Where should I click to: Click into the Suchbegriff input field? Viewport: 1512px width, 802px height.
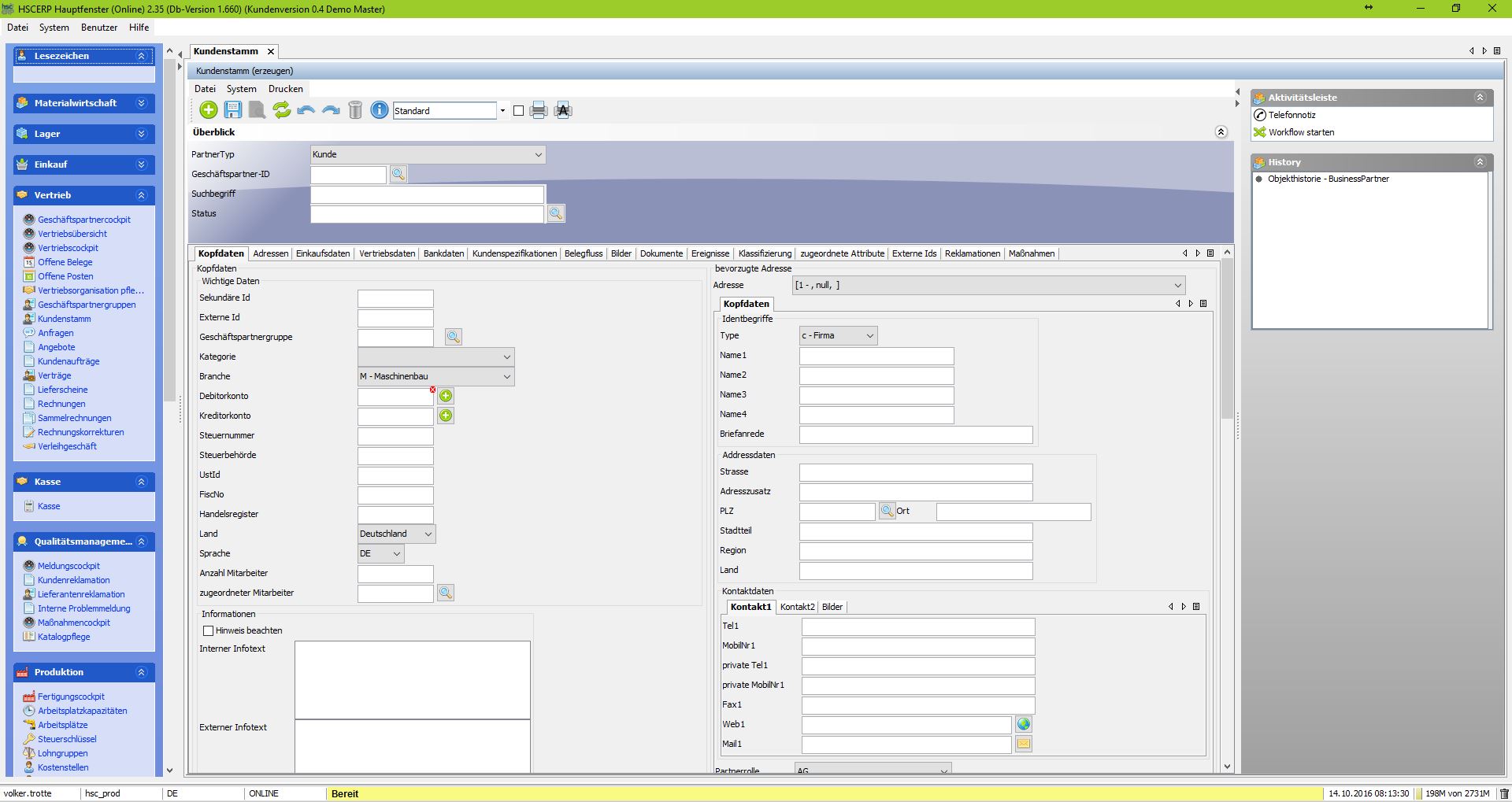[x=427, y=194]
